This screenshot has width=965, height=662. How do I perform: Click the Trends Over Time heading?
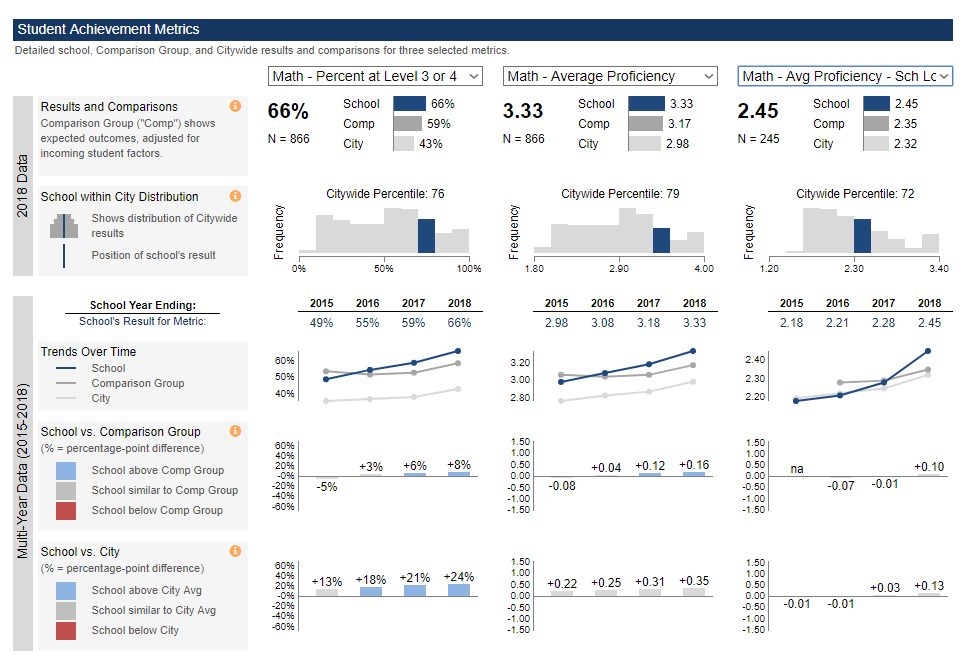tap(88, 352)
